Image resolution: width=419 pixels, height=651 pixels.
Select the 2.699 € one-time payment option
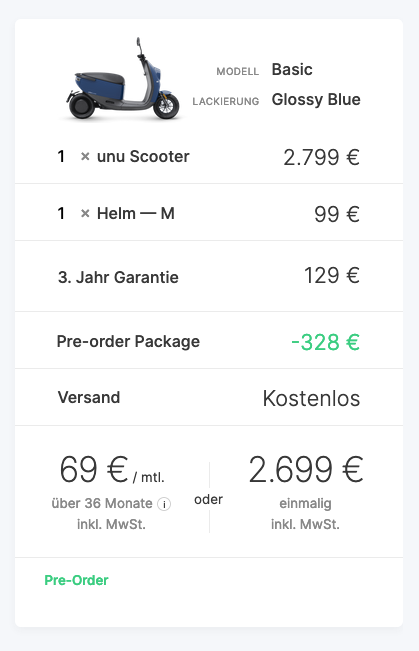(x=306, y=492)
